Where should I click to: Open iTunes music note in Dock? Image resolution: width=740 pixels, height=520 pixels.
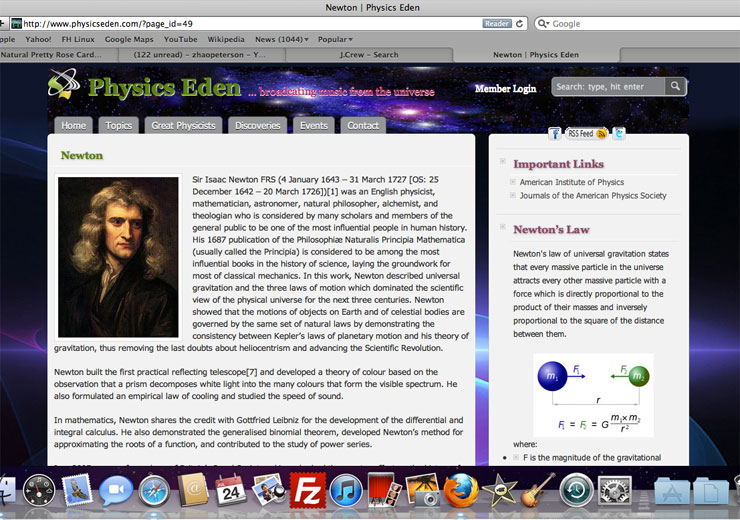(346, 491)
